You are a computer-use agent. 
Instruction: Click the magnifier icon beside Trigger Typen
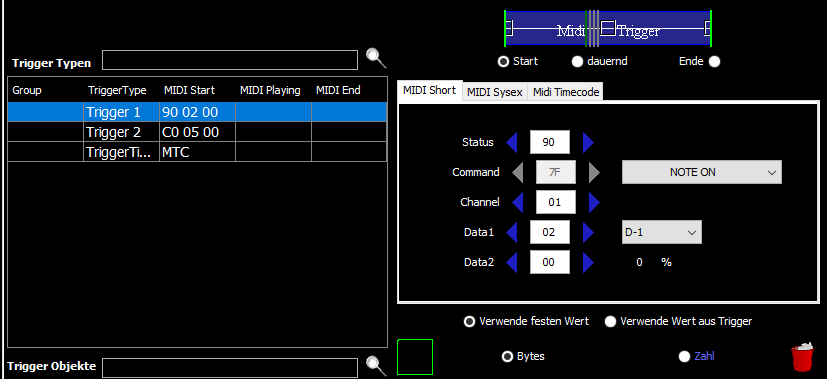(376, 58)
